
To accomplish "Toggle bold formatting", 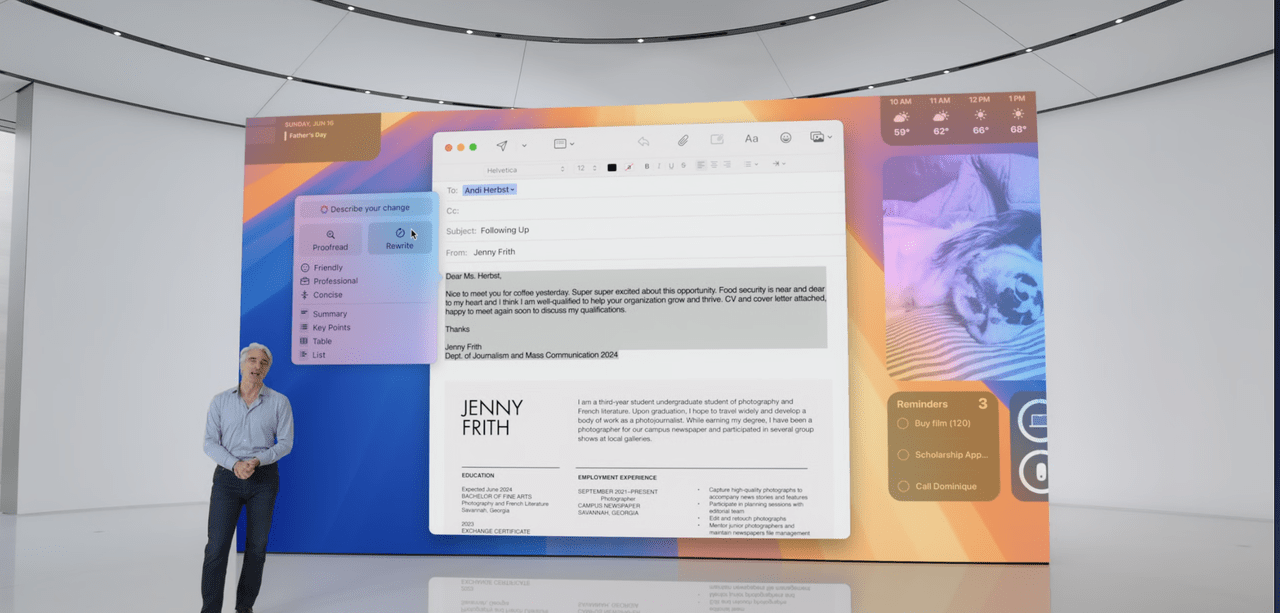I will click(647, 166).
